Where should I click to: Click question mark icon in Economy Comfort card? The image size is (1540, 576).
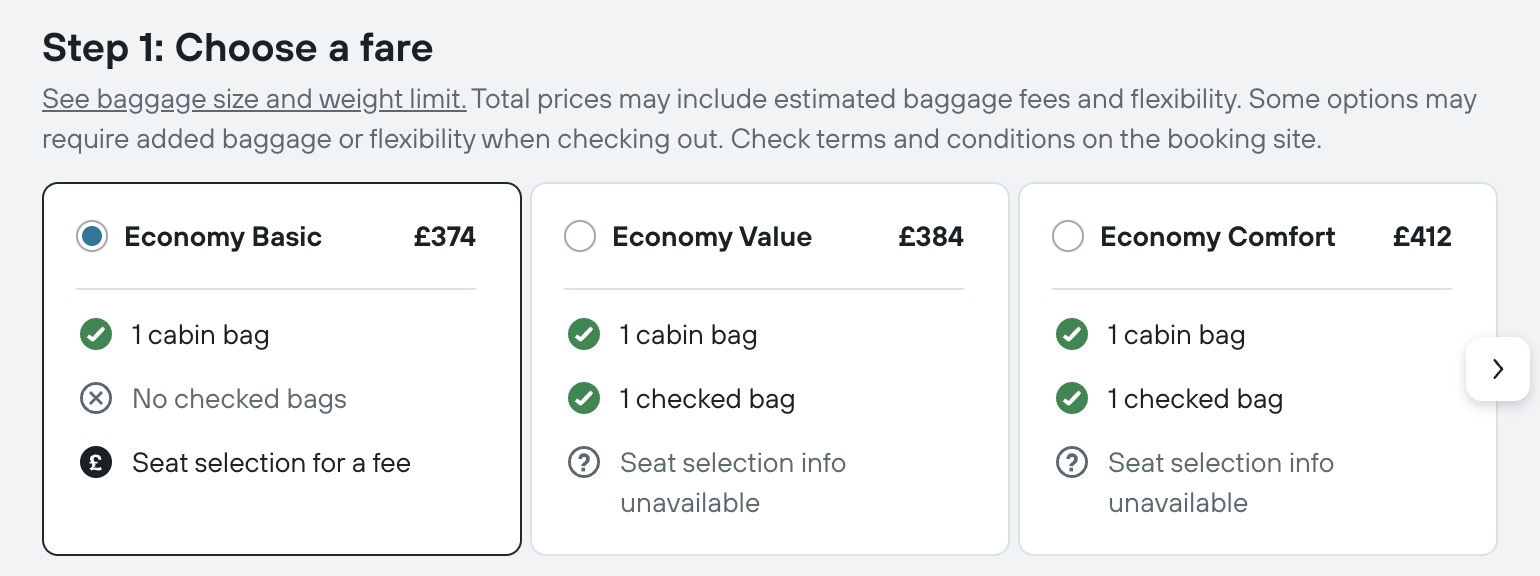pos(1072,463)
